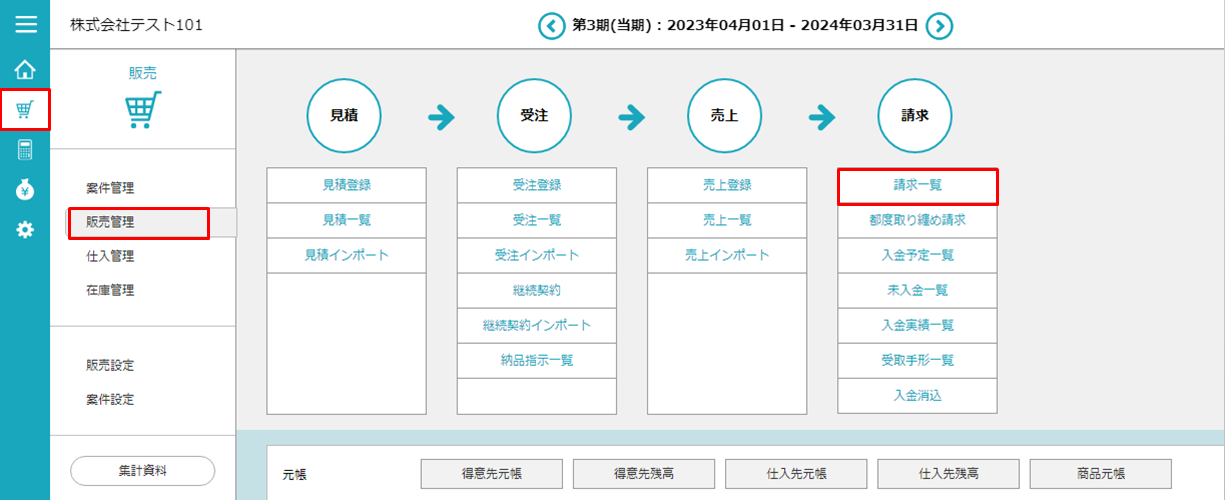Open the calculator accounting icon
This screenshot has height=500, width=1225.
click(25, 150)
